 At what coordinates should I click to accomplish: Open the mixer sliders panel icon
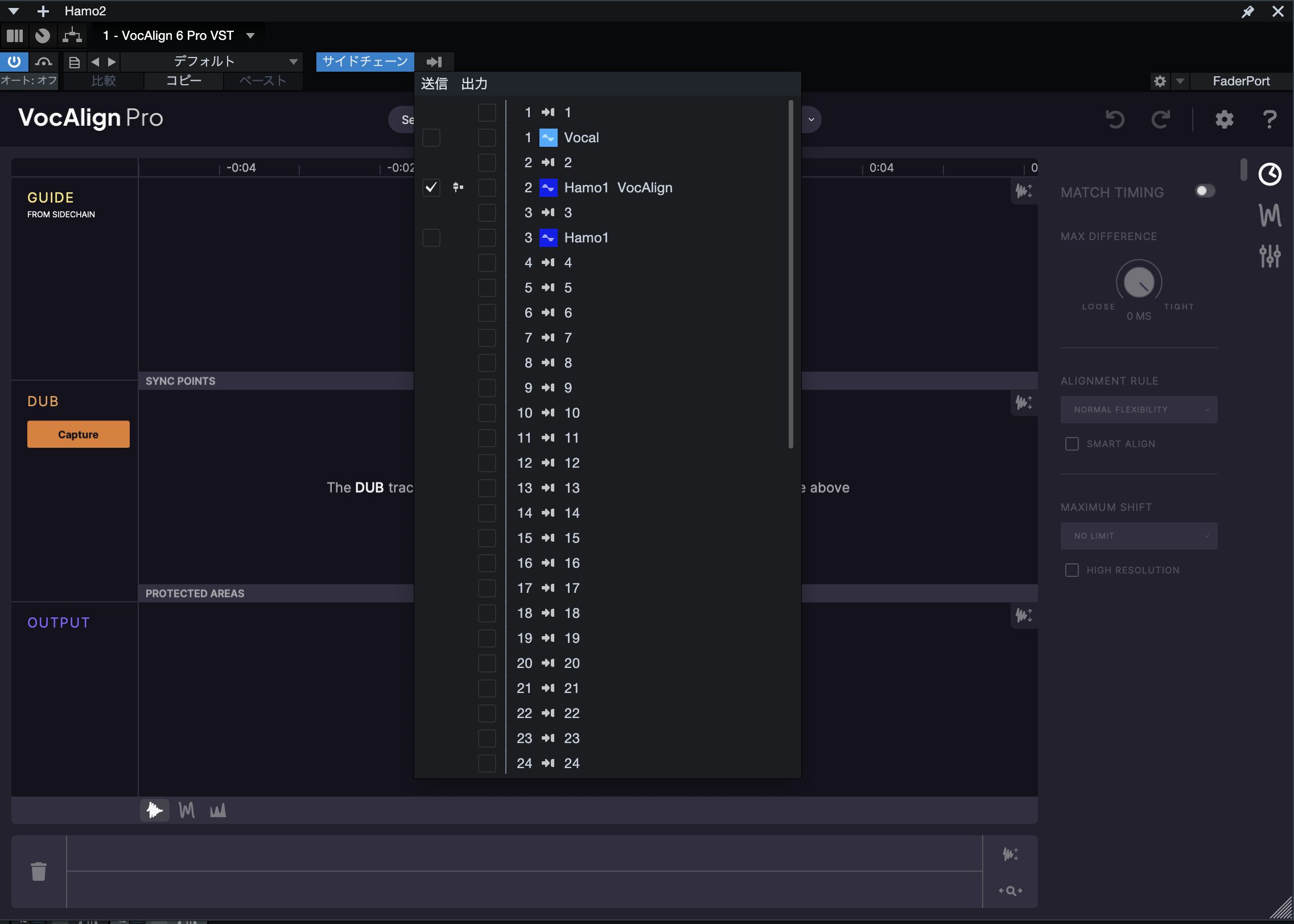1270,256
